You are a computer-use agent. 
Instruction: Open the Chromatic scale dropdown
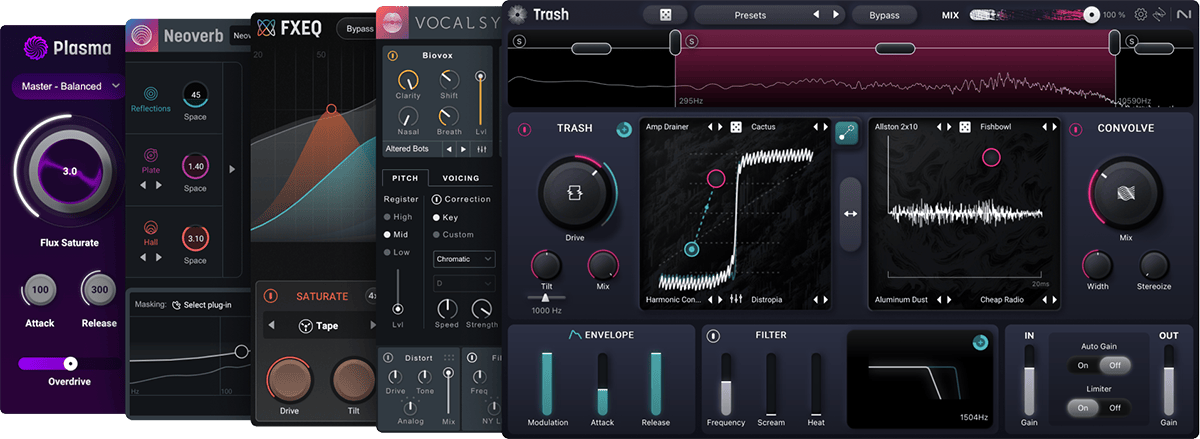click(x=465, y=259)
